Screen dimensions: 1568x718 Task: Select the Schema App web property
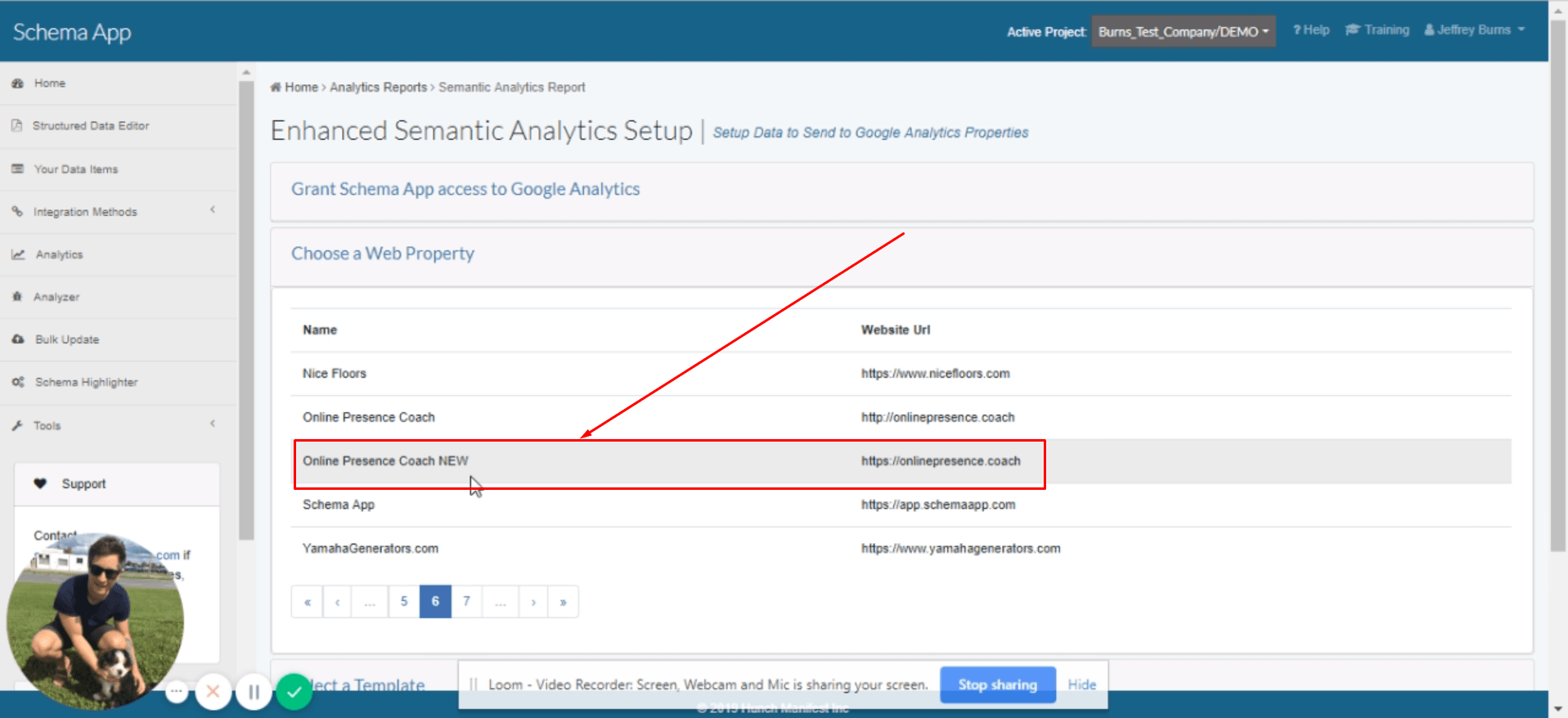tap(901, 505)
